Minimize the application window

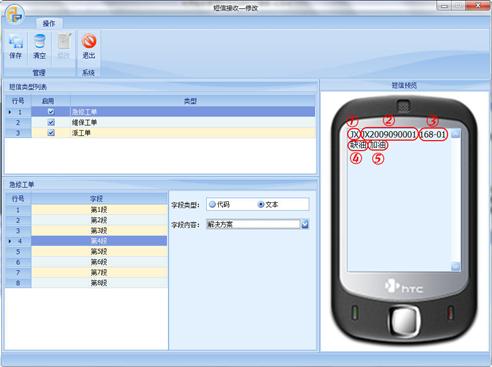444,6
